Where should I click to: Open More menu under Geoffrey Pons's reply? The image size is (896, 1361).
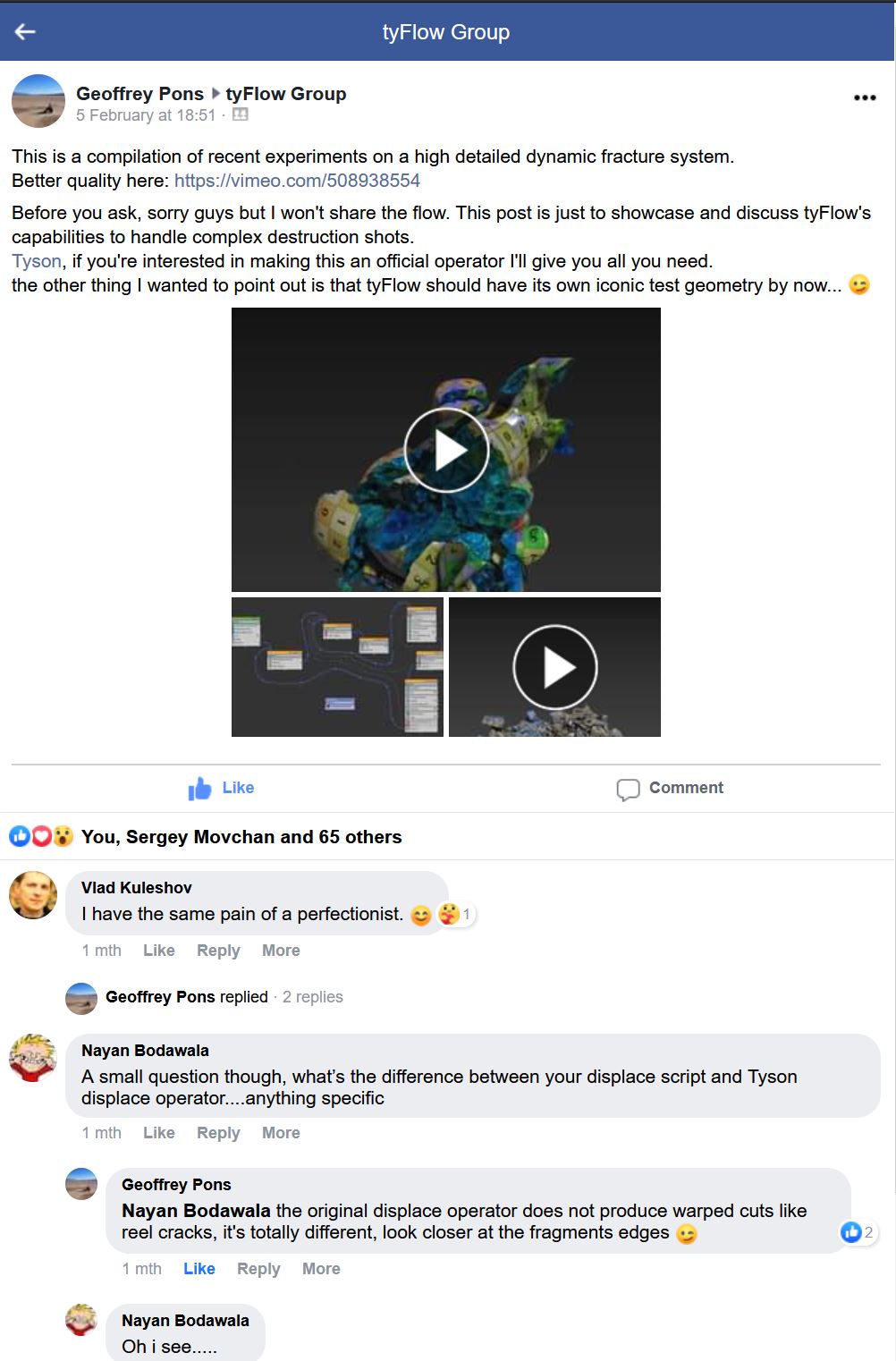[x=321, y=1269]
